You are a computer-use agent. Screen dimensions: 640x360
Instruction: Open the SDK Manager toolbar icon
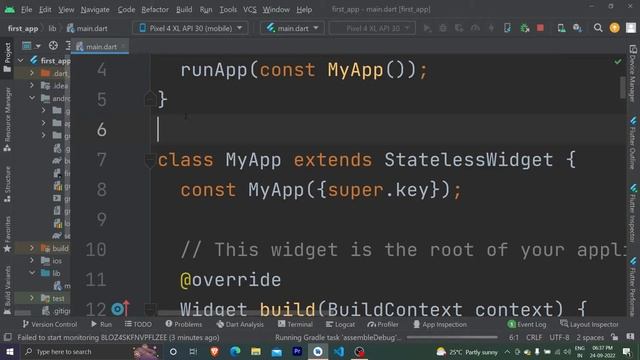pyautogui.click(x=577, y=28)
